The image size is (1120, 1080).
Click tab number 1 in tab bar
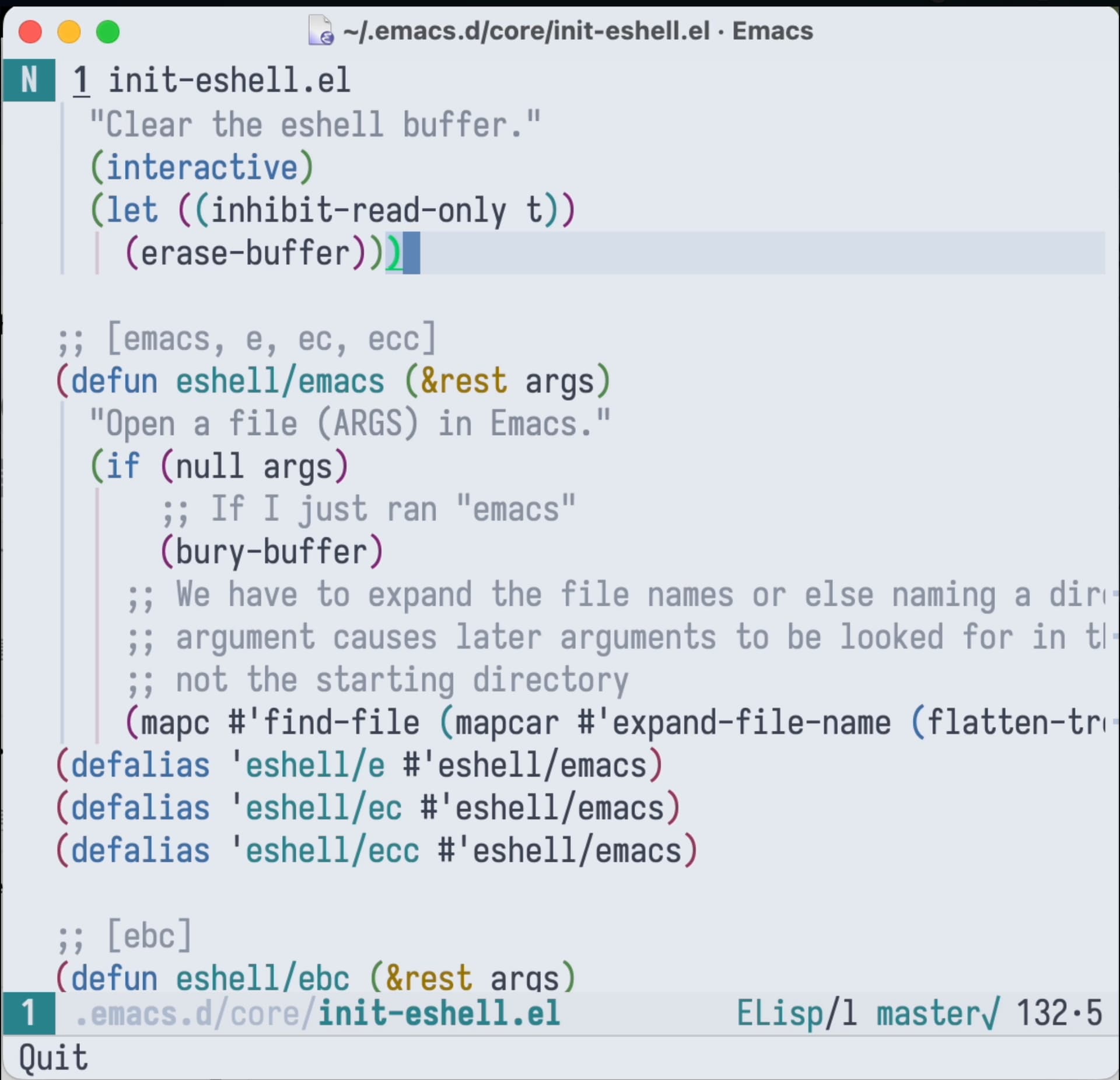[81, 81]
